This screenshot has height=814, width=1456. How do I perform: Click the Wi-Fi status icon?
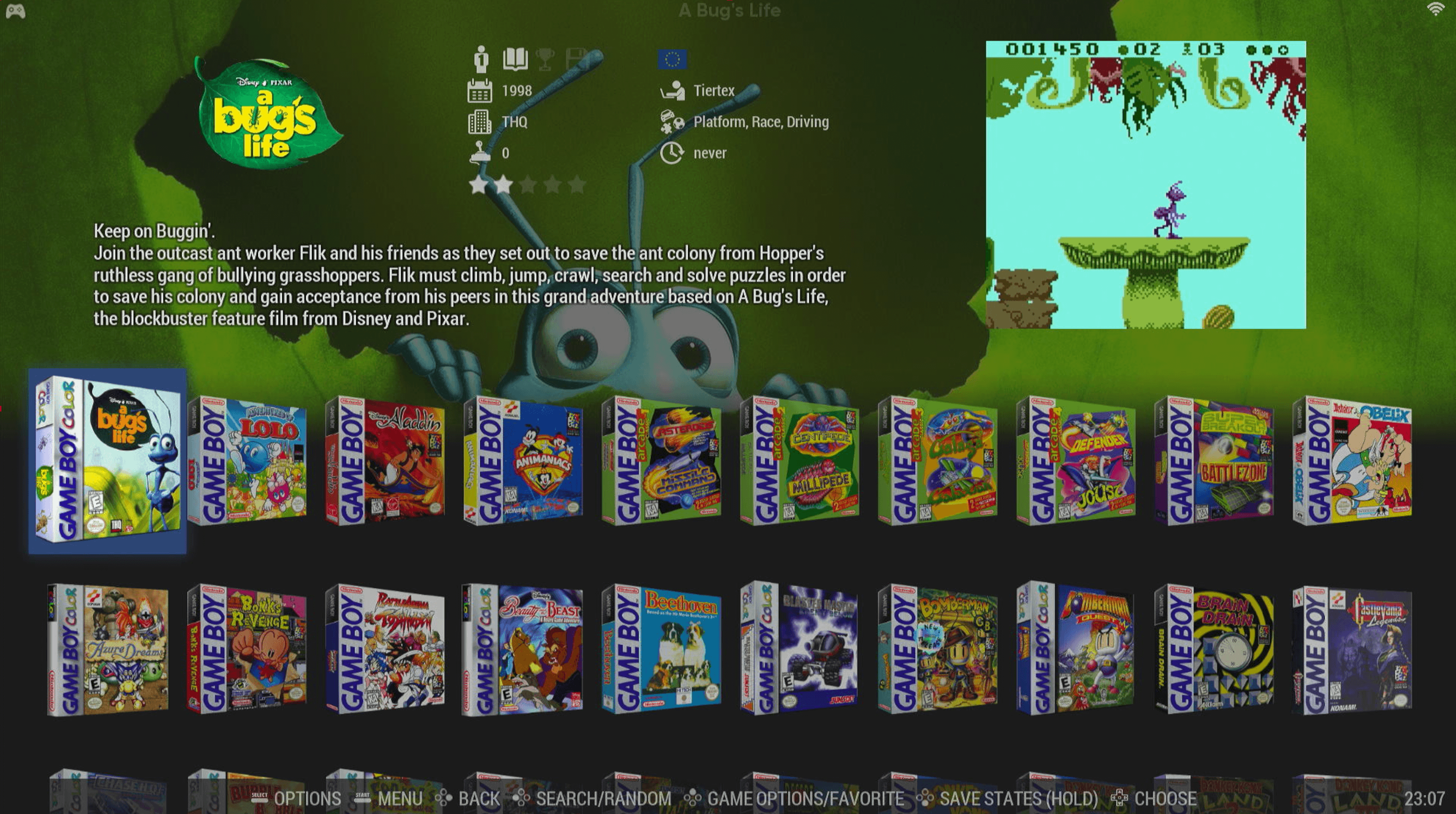click(x=1436, y=9)
